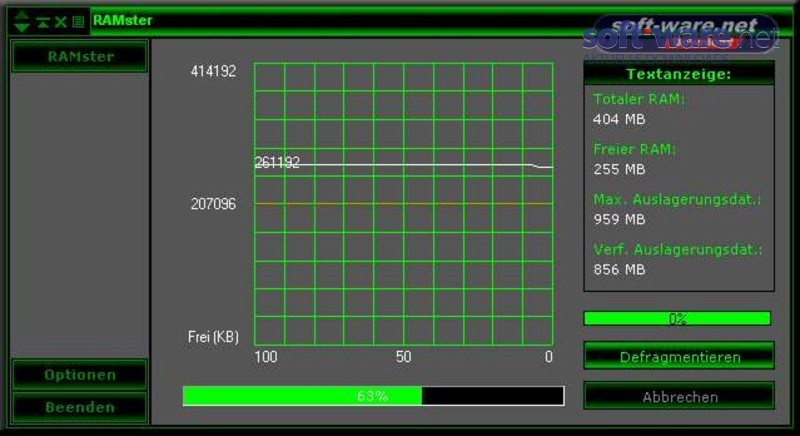Click the RAMster title bar text
The image size is (800, 436).
[x=122, y=20]
